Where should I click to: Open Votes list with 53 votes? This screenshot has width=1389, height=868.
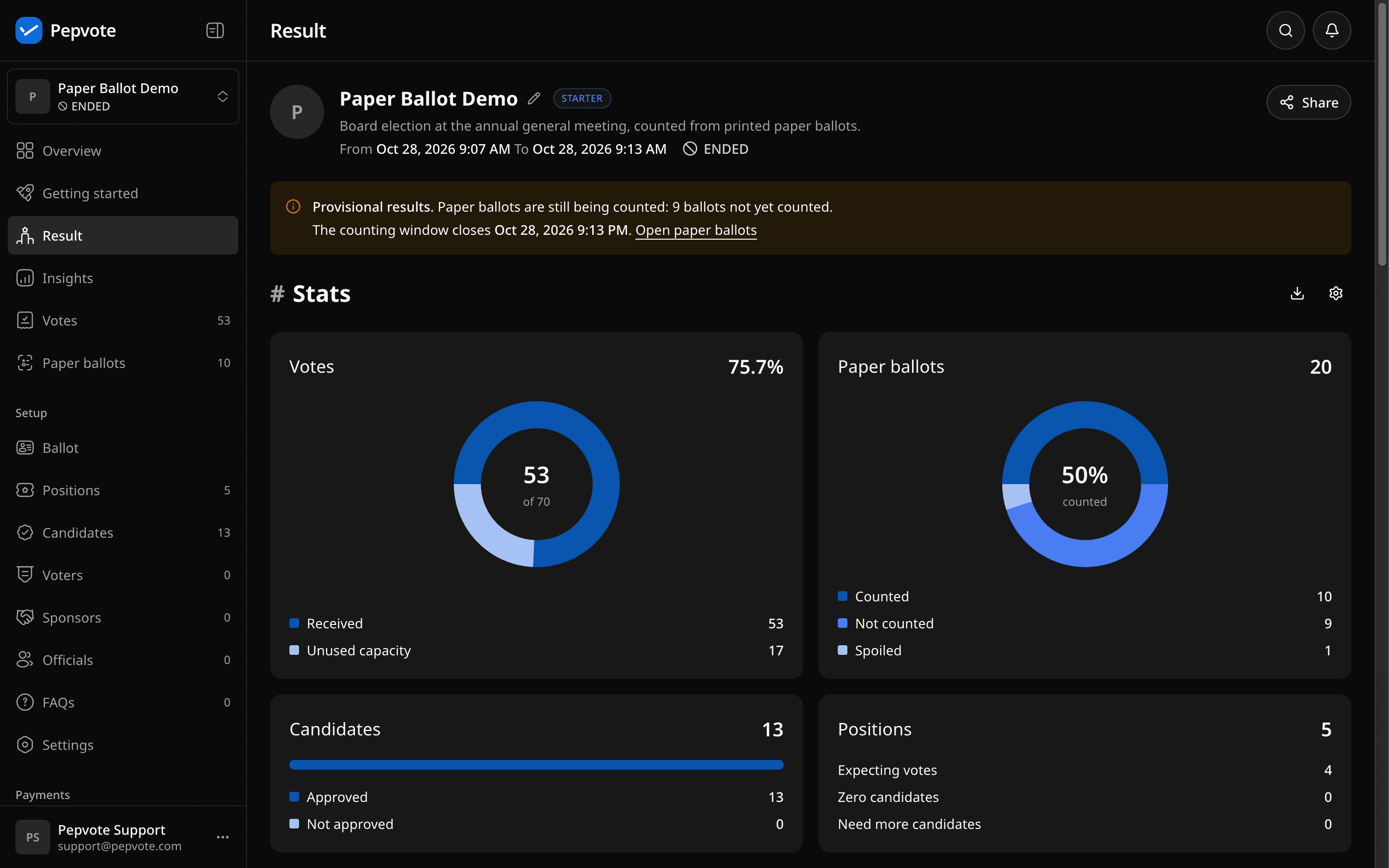coord(123,321)
